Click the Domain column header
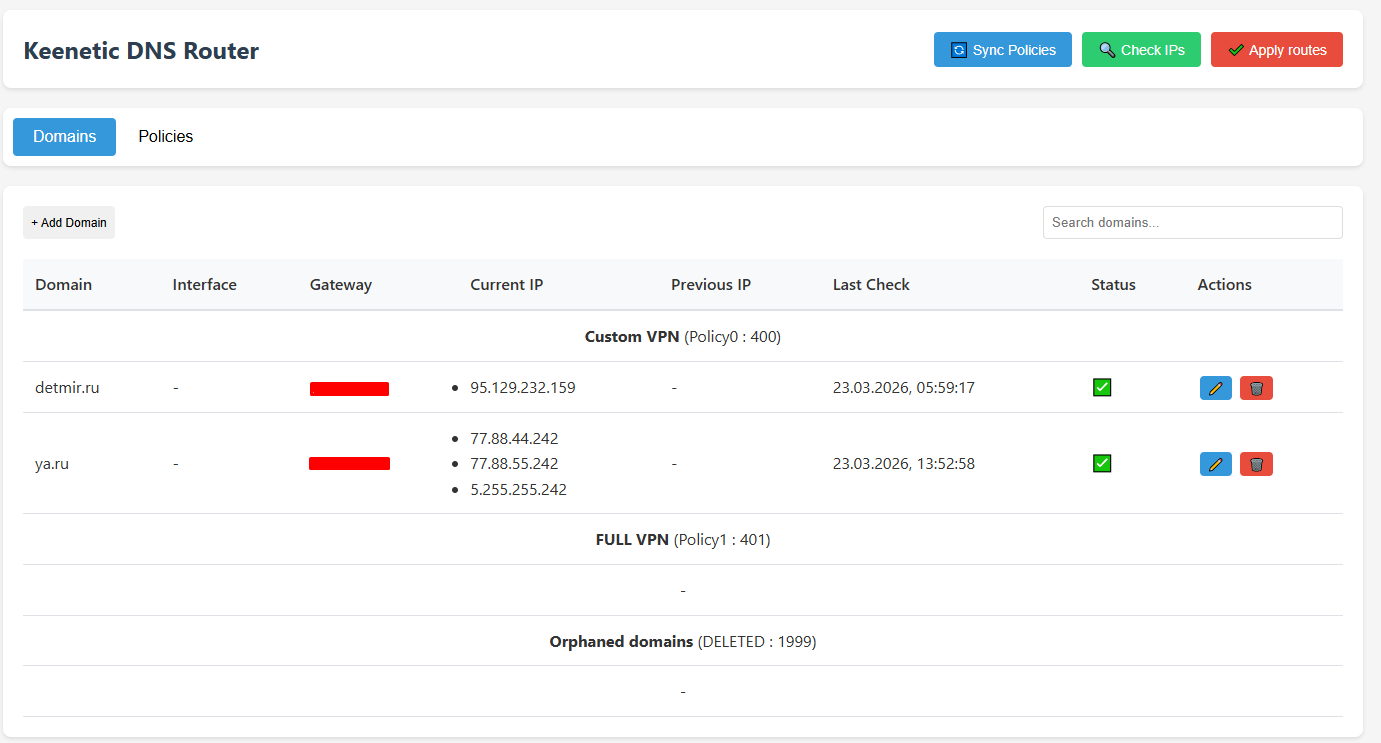Screen dimensions: 1381x743 click(63, 285)
